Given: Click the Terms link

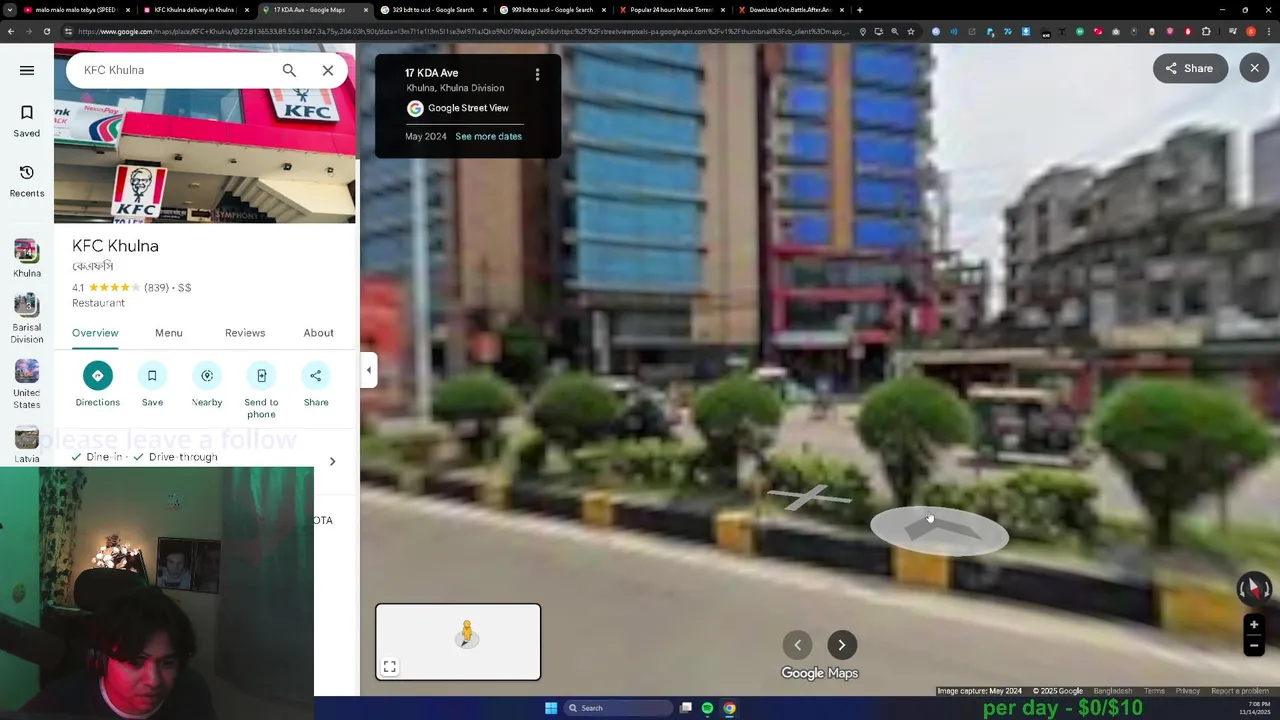Looking at the screenshot, I should coord(1154,691).
